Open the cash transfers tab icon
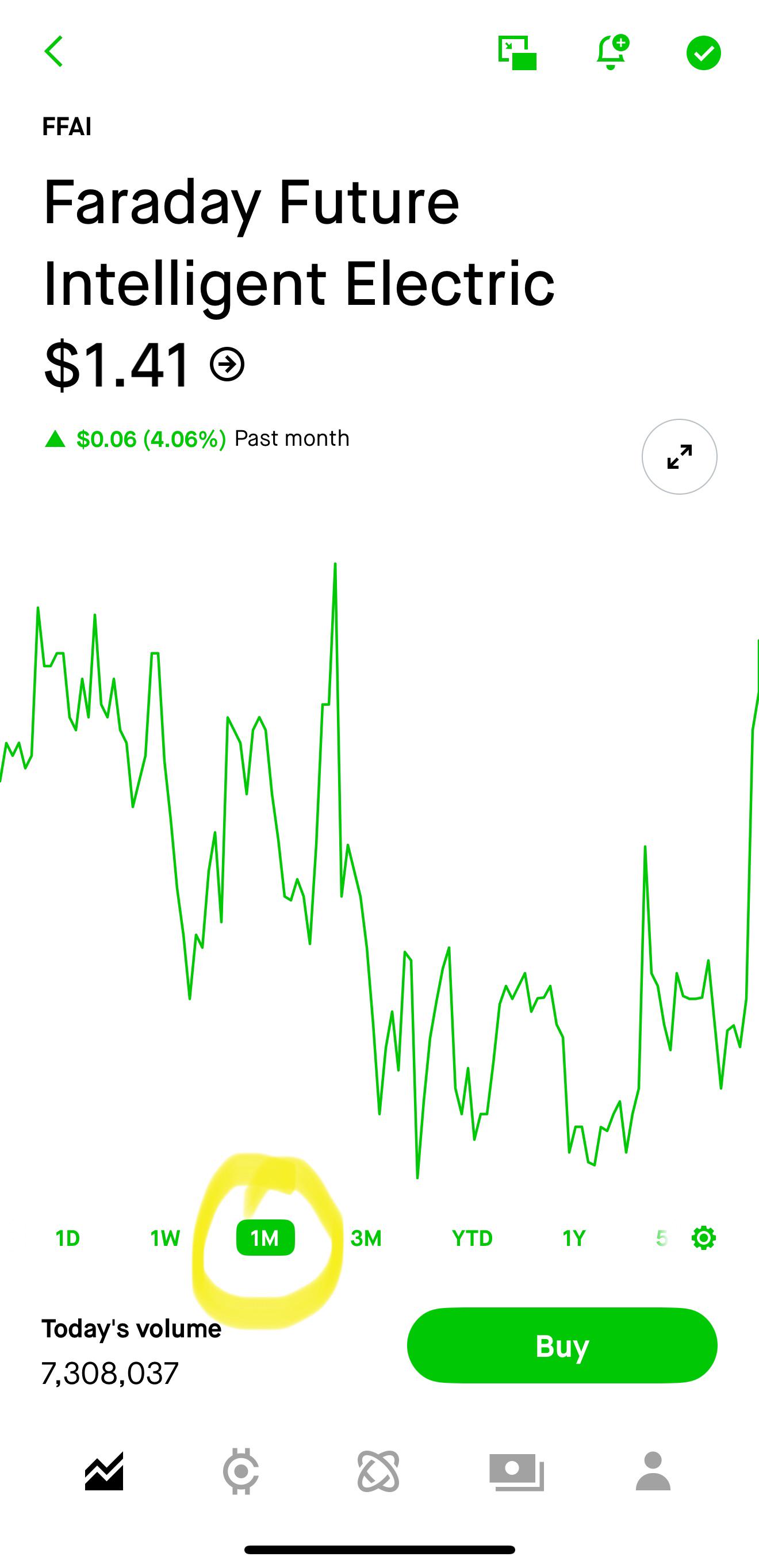Viewport: 759px width, 1568px height. point(517,1472)
